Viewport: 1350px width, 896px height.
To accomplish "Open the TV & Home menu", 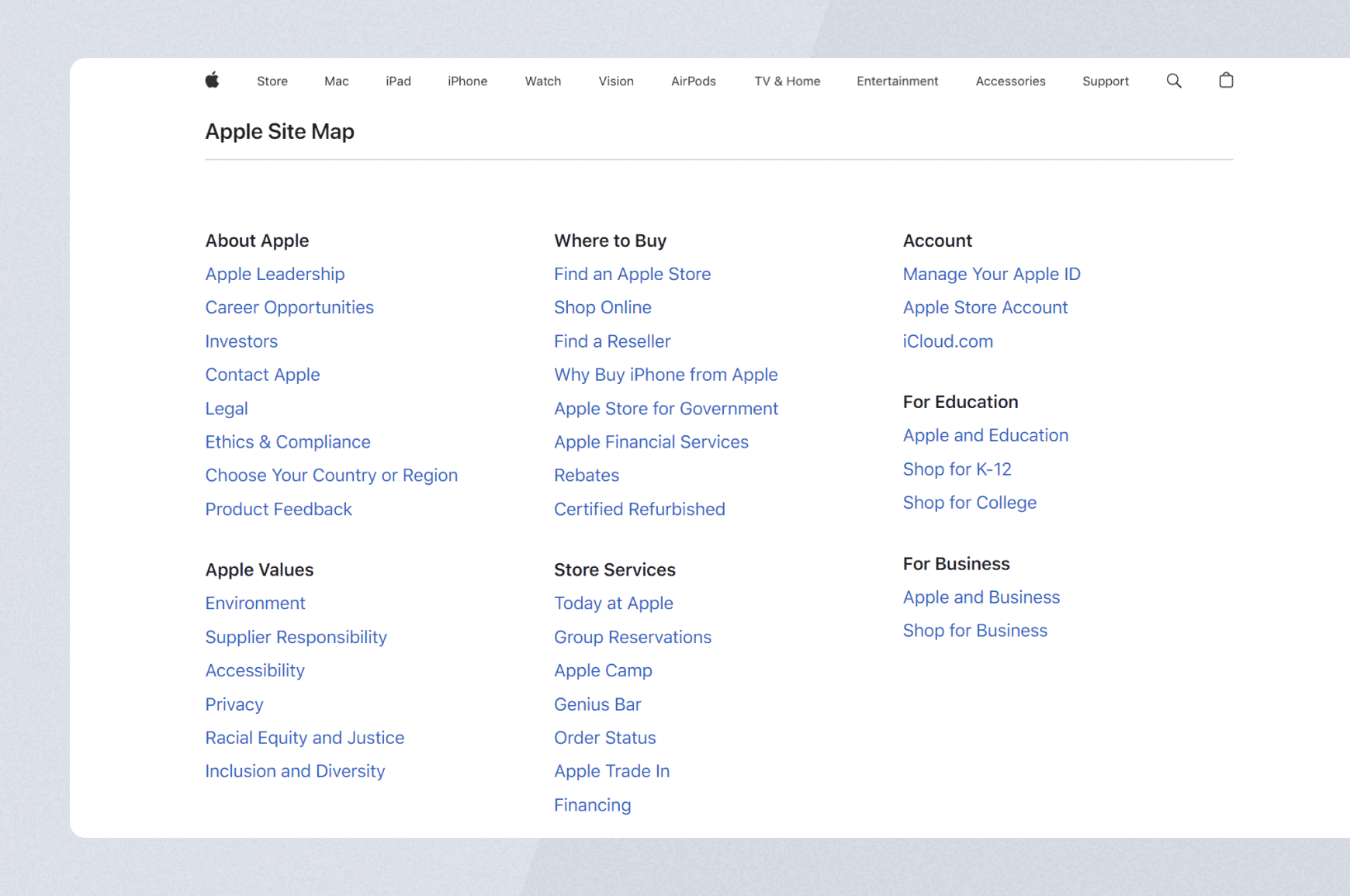I will (x=787, y=81).
